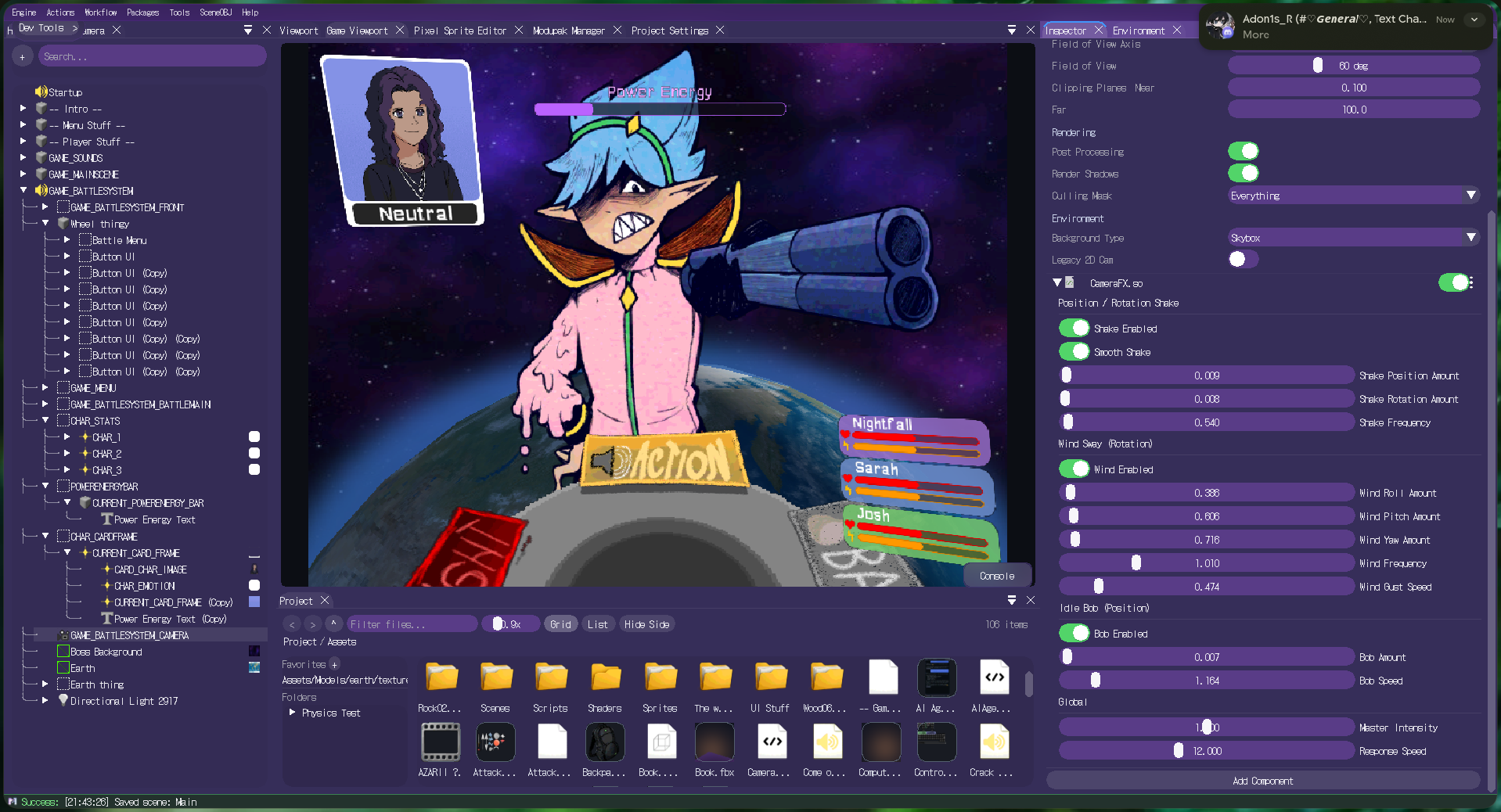Add a favorite with the Favorites plus button
This screenshot has width=1501, height=812.
[334, 665]
